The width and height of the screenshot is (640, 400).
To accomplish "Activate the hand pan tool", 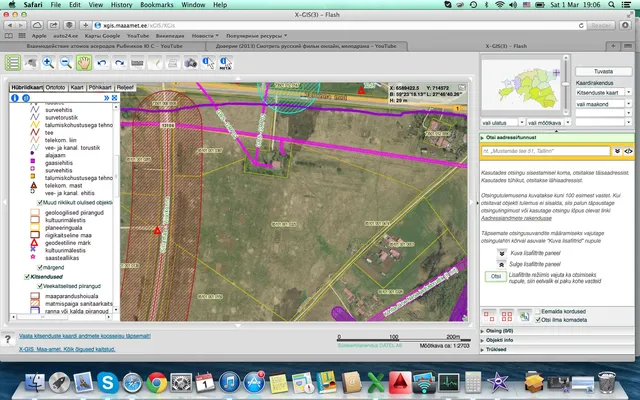I will point(84,63).
